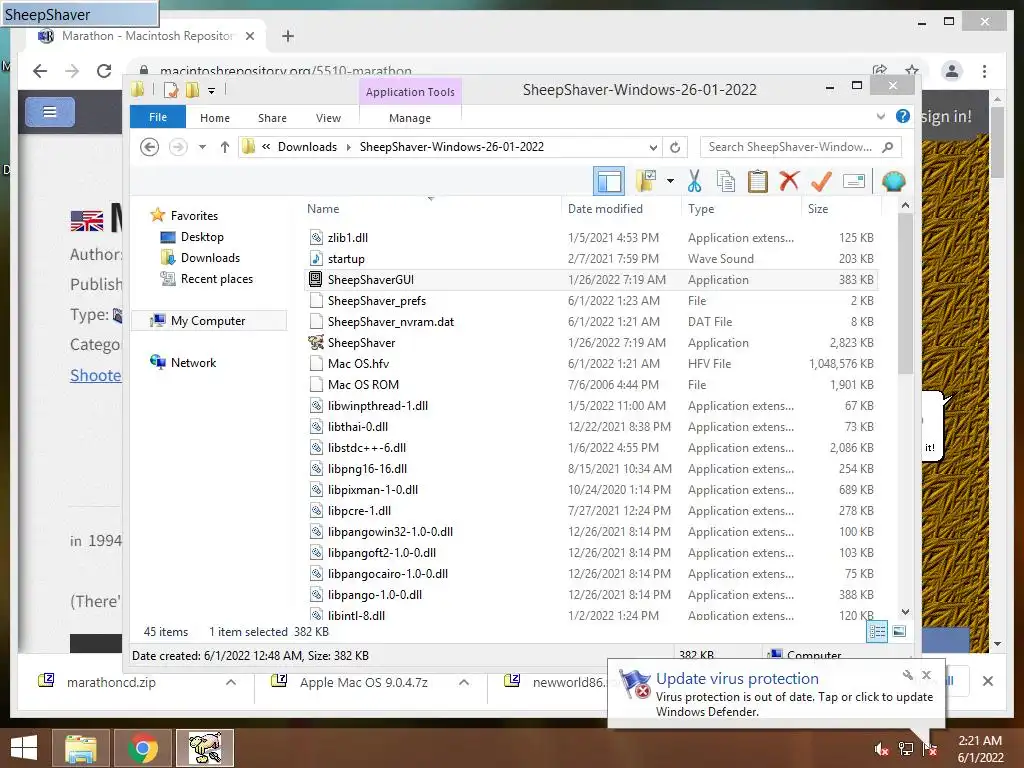The height and width of the screenshot is (768, 1024).
Task: Open File Explorer from taskbar
Action: coord(81,748)
